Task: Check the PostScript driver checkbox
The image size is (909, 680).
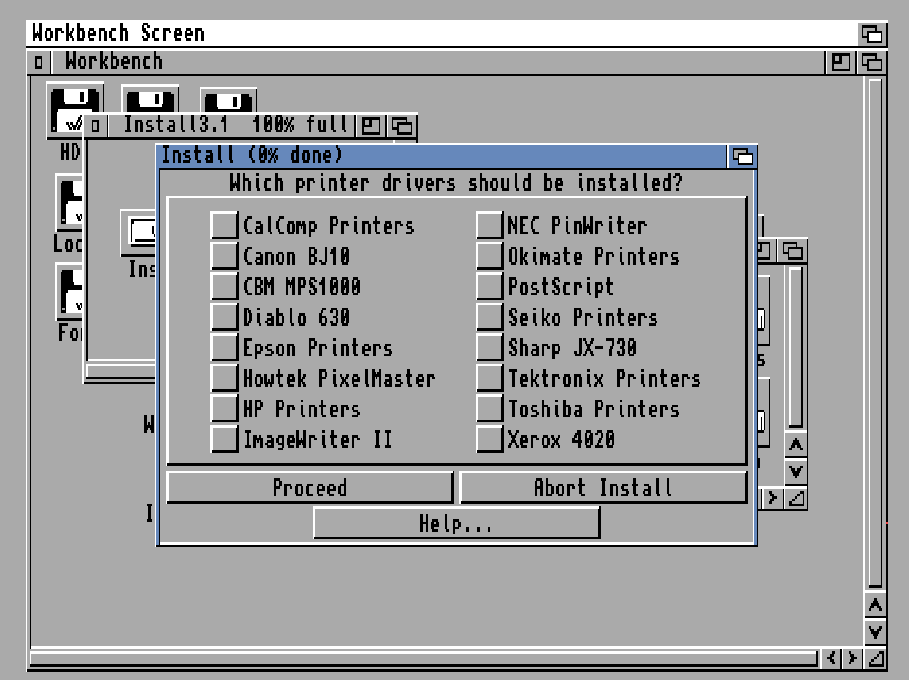Action: tap(489, 286)
